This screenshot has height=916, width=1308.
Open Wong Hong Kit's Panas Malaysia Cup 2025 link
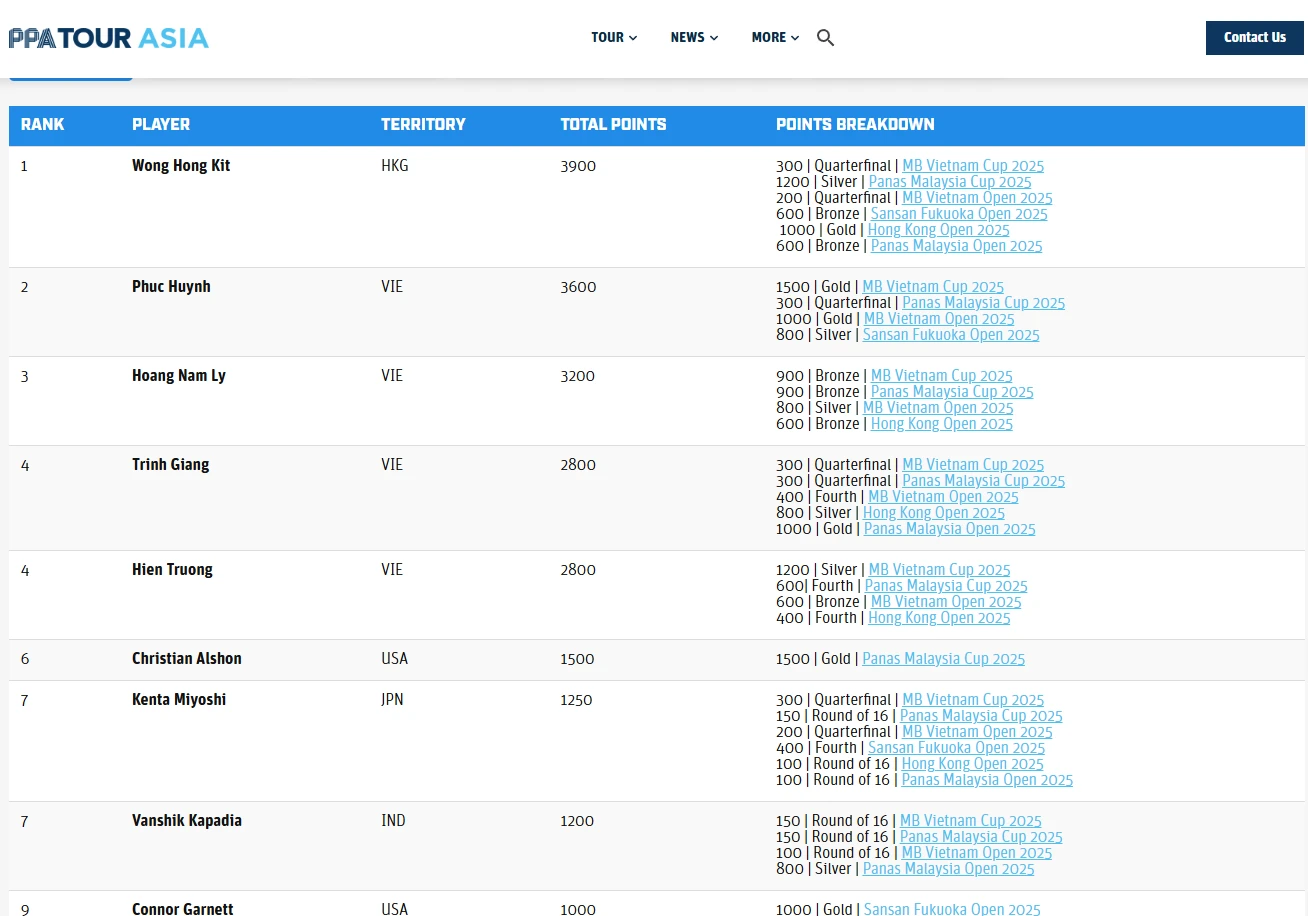click(x=949, y=182)
